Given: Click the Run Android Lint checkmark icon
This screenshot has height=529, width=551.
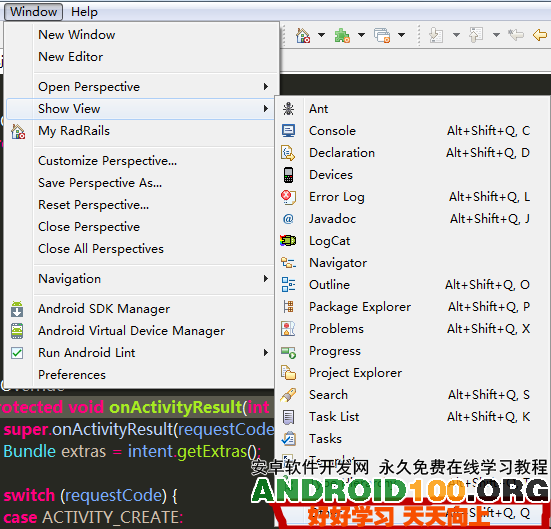Looking at the screenshot, I should [x=17, y=353].
